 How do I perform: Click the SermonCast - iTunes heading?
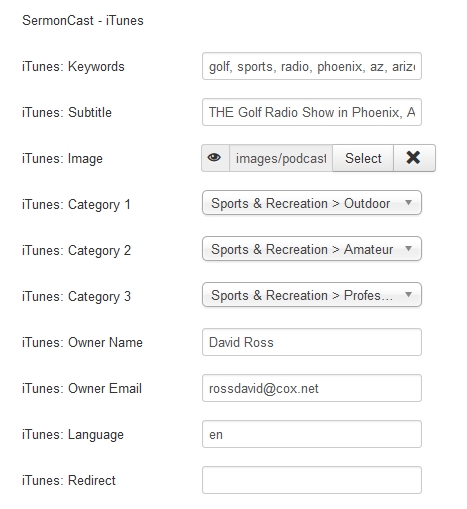tap(83, 21)
